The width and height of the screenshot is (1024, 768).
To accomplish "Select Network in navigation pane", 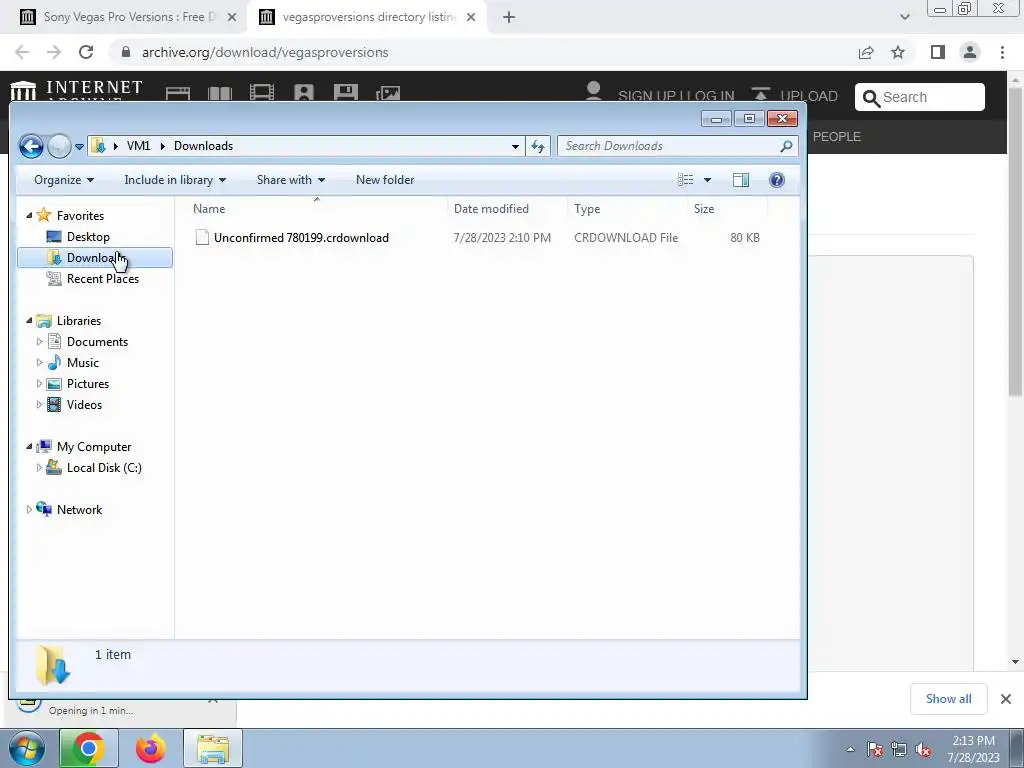I will pos(79,509).
